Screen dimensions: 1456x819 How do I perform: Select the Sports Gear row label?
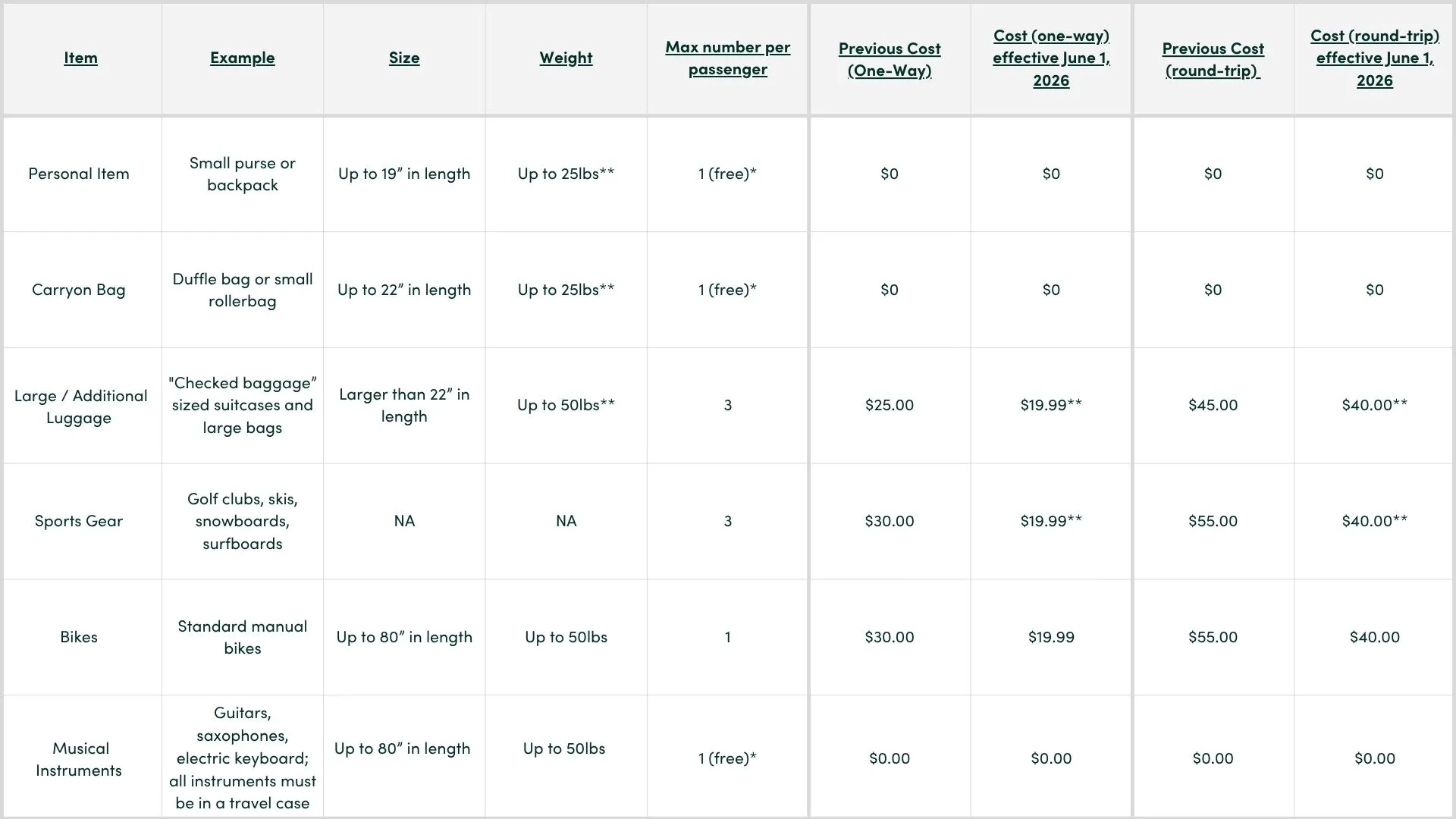pos(79,521)
